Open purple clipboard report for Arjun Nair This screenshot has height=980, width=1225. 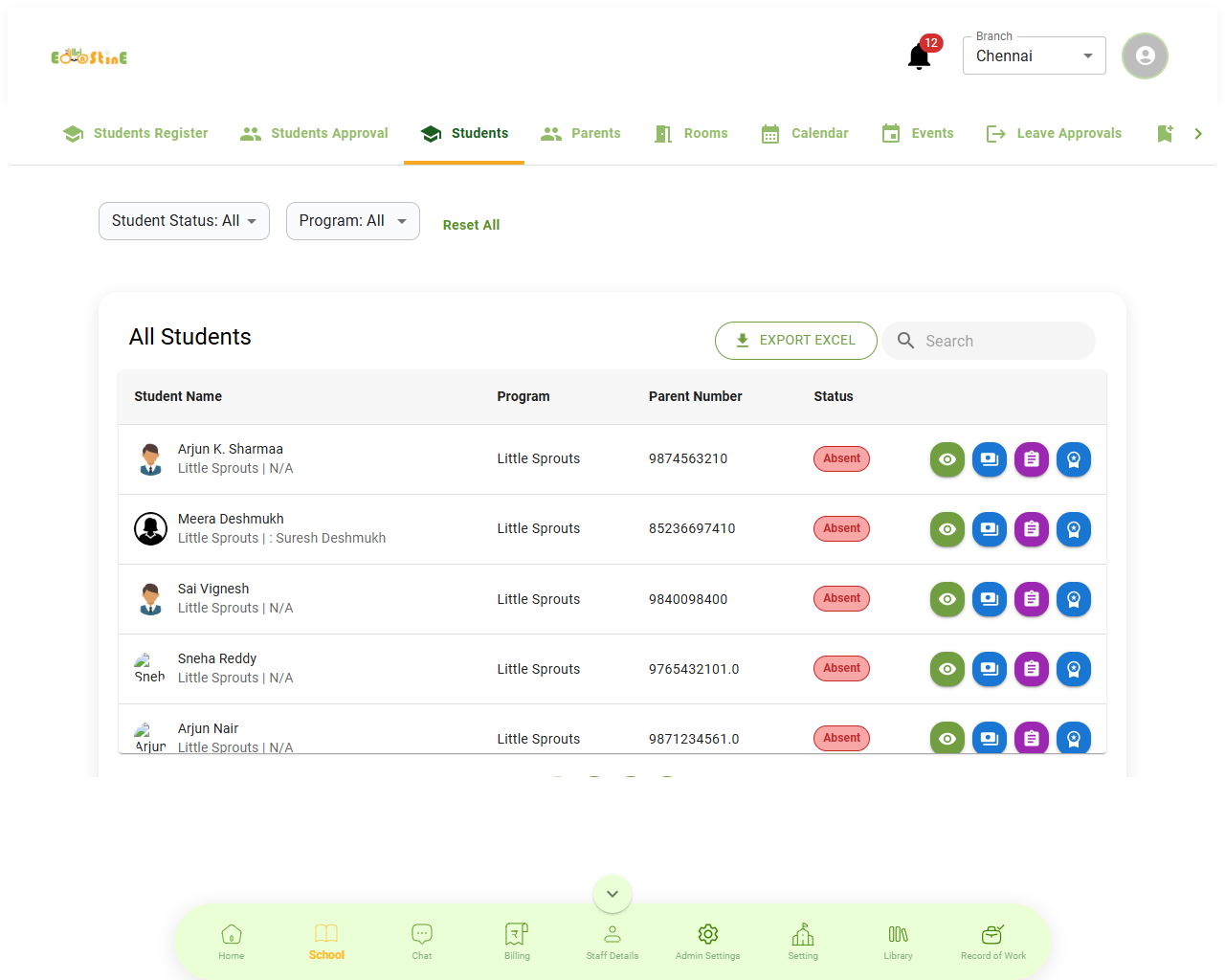1032,738
